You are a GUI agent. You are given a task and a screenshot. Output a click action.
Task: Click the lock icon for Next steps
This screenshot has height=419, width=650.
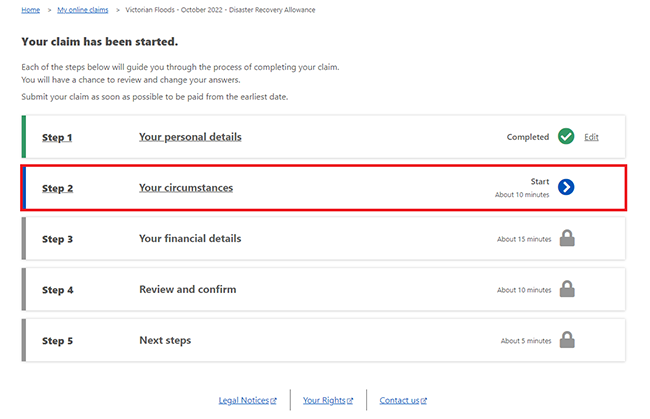click(x=567, y=340)
